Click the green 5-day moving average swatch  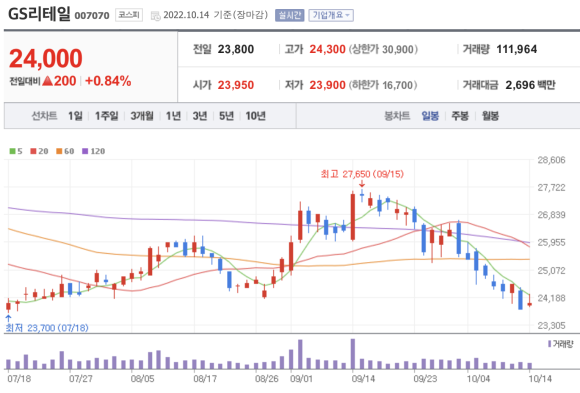[x=13, y=151]
